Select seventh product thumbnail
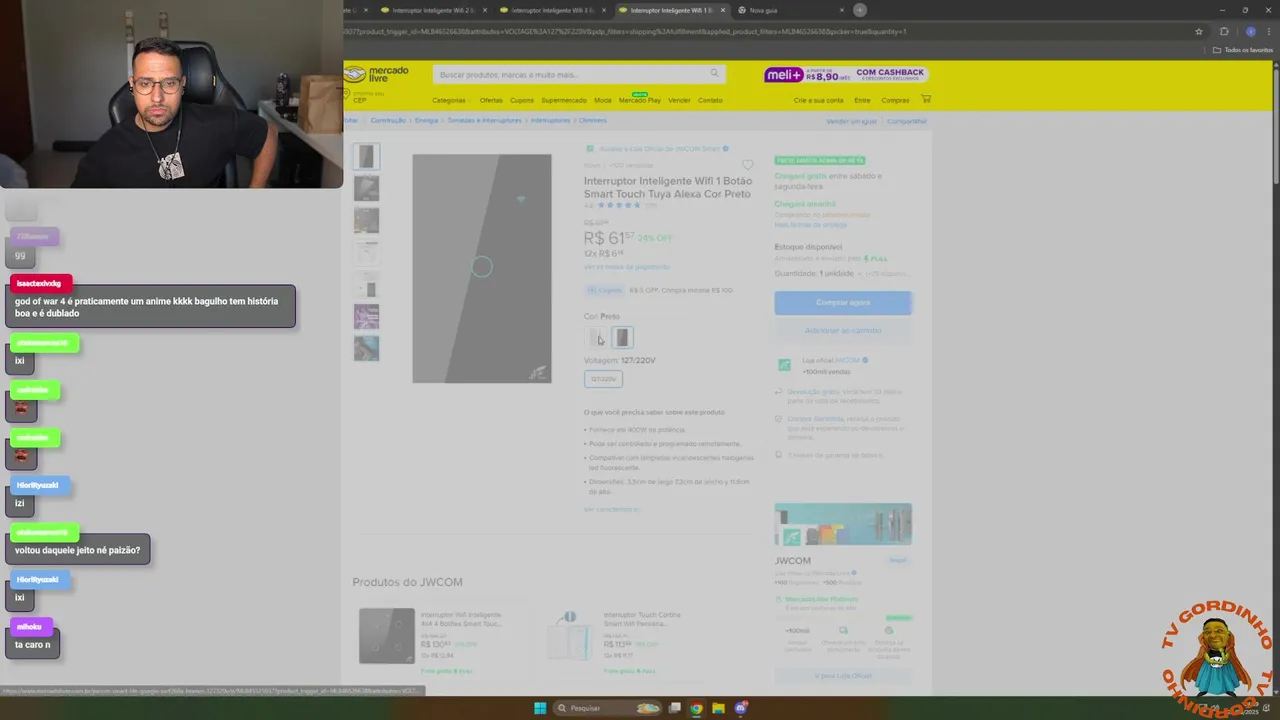This screenshot has height=720, width=1280. (x=366, y=348)
